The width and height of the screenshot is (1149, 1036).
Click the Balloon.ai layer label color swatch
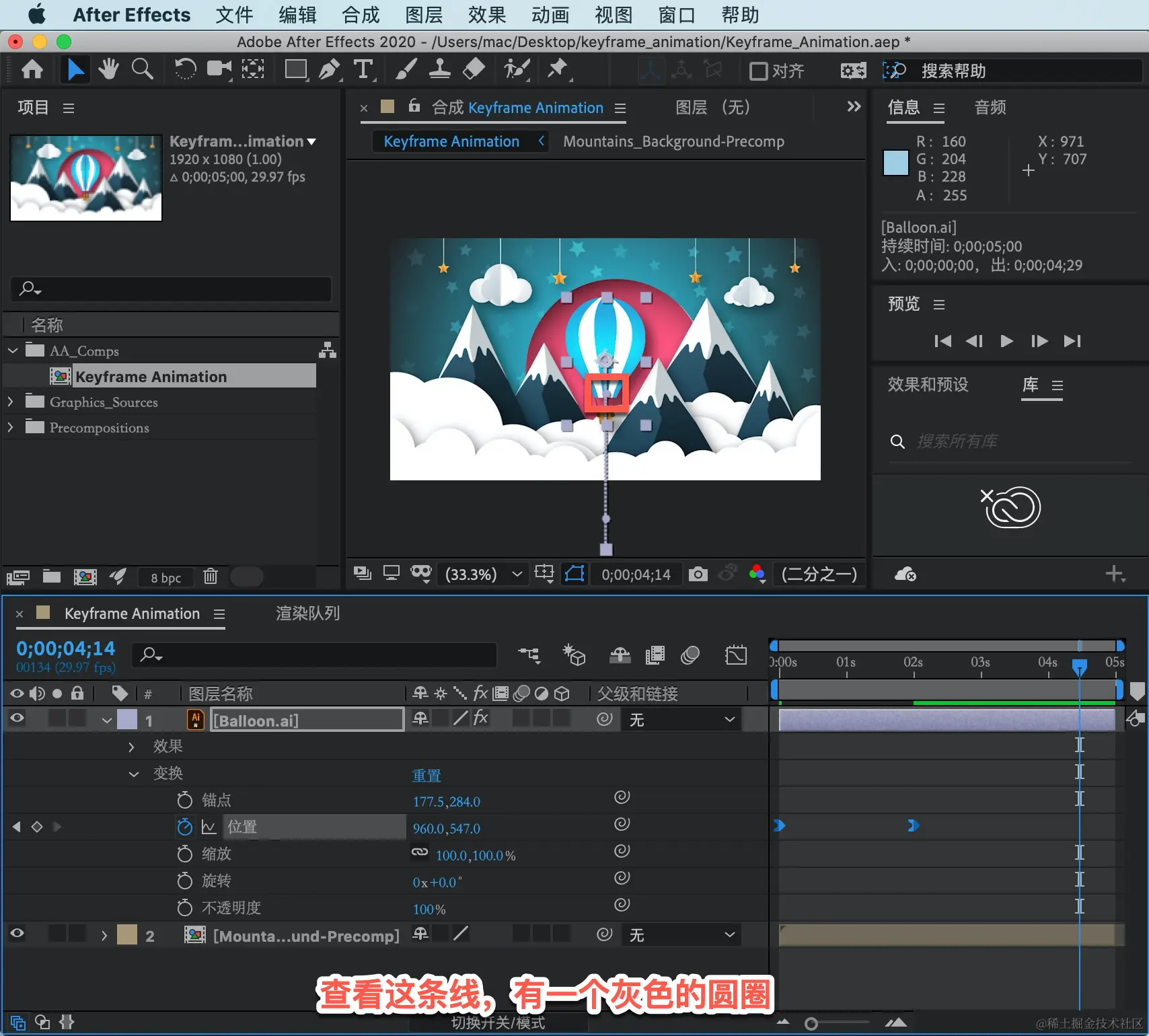tap(126, 720)
